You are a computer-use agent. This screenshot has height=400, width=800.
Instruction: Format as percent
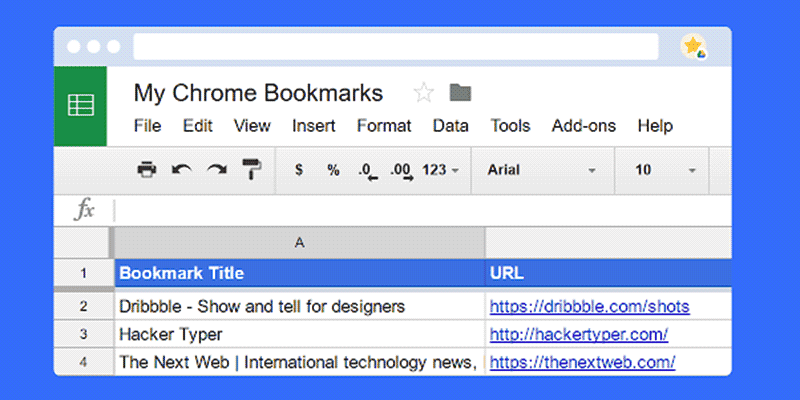tap(333, 170)
